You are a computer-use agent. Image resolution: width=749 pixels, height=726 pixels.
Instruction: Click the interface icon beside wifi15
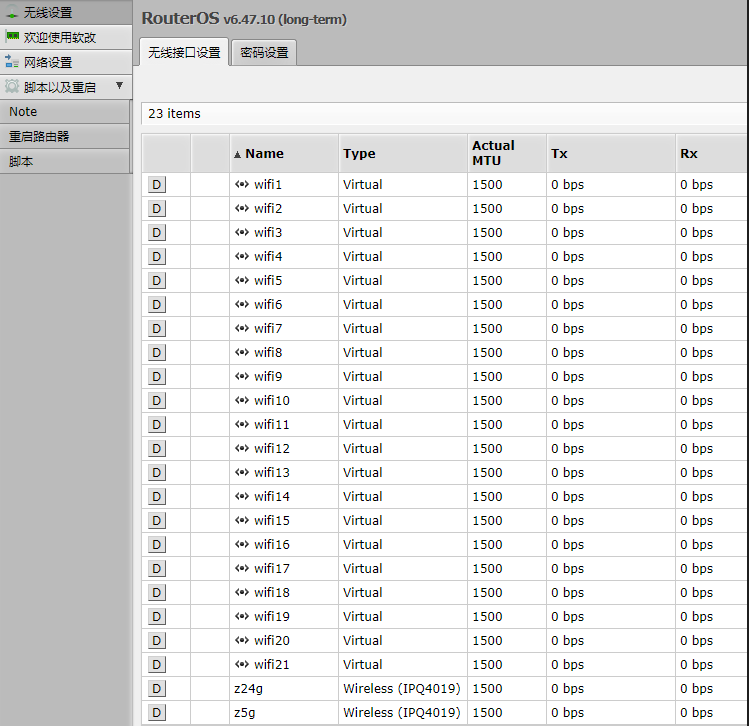[242, 521]
